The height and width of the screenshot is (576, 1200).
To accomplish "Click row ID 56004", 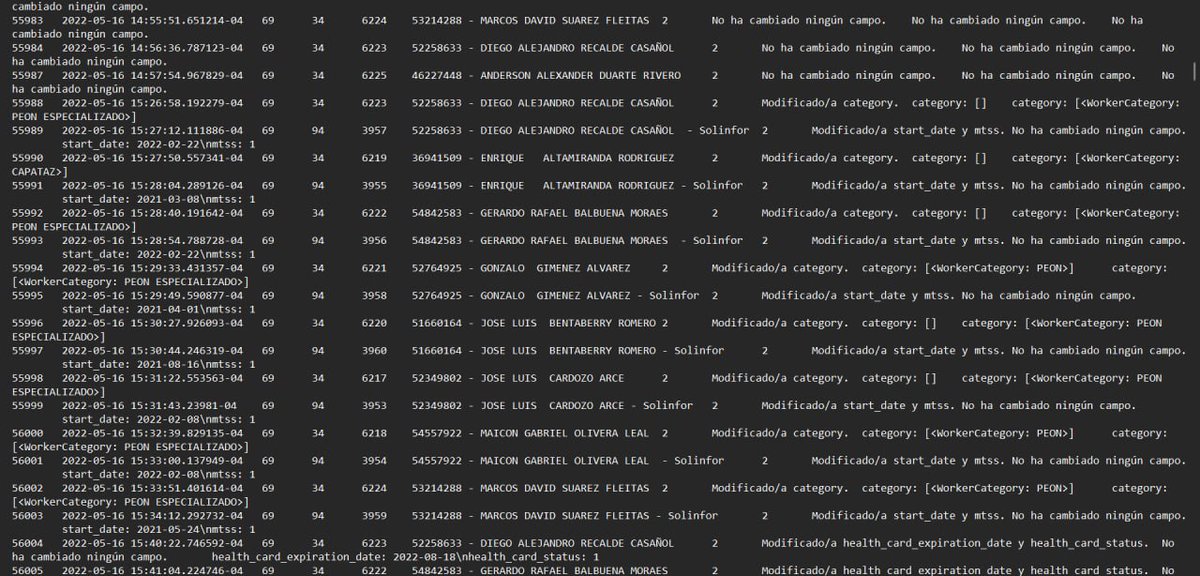I will [x=28, y=543].
